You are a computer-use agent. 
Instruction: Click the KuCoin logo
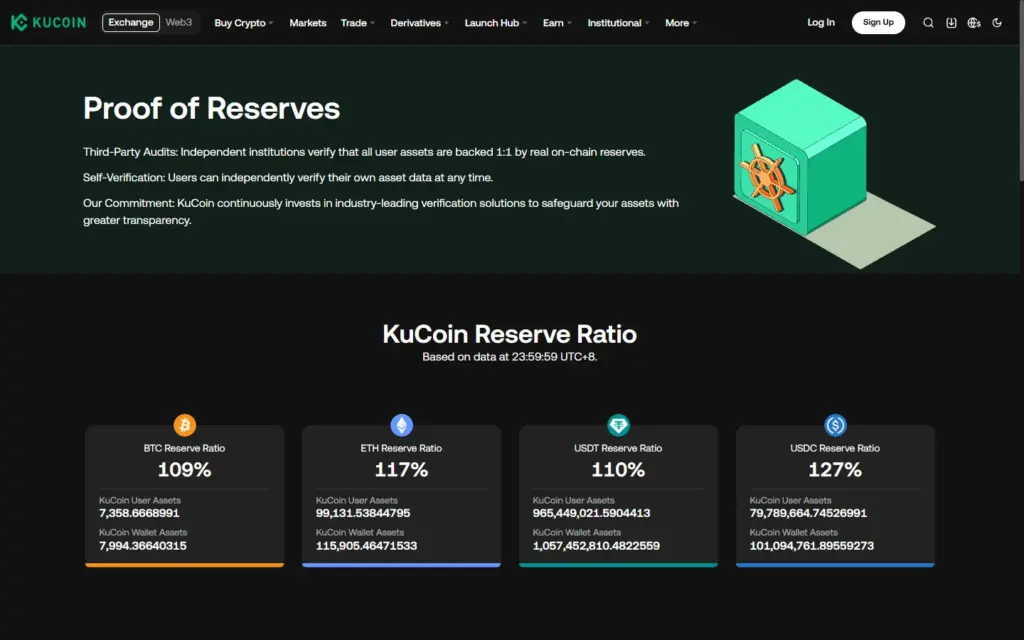coord(48,22)
